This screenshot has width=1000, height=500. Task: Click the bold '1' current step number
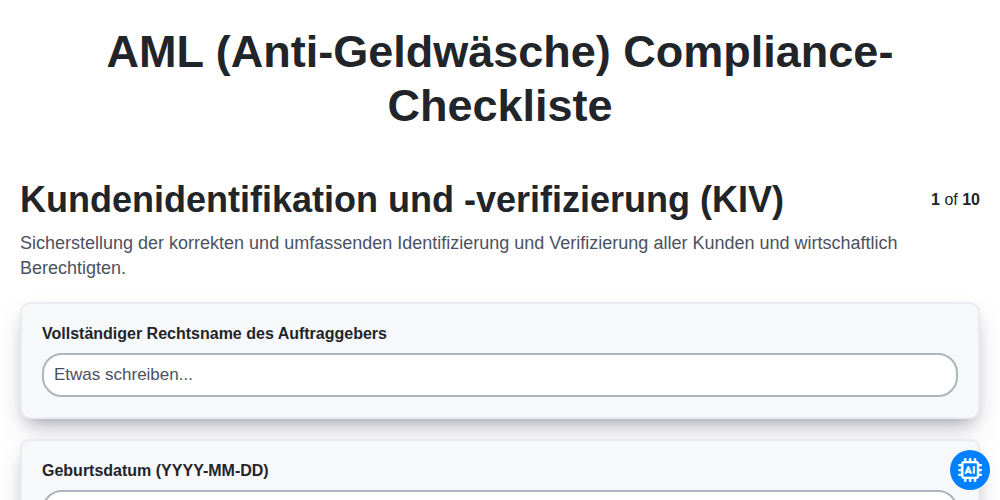935,200
